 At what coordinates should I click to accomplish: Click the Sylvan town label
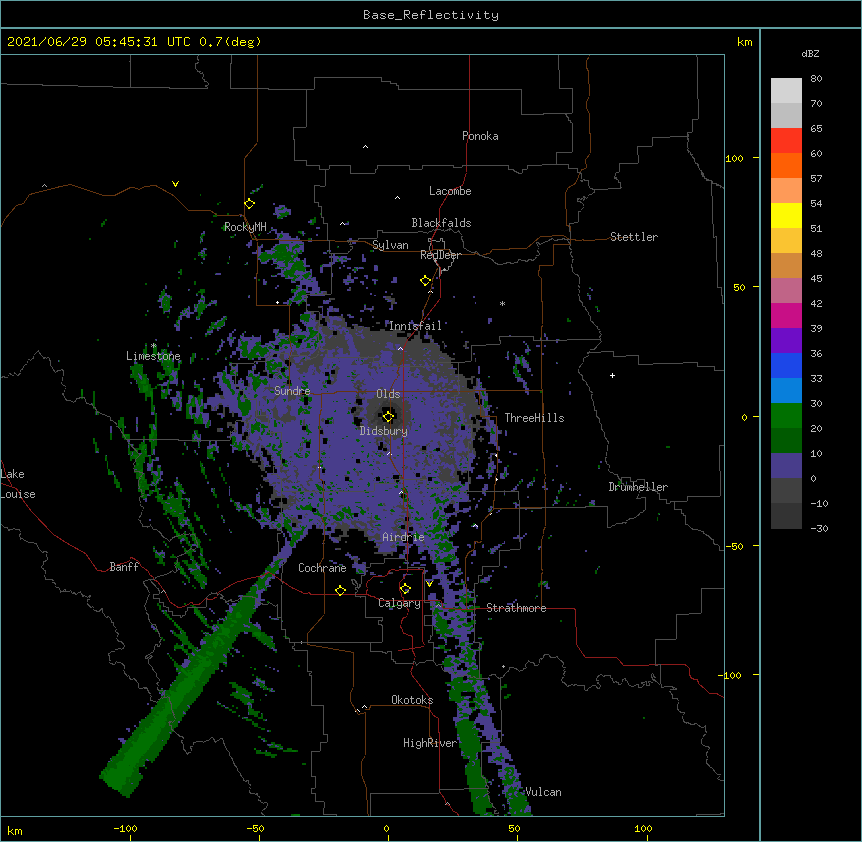(x=390, y=245)
